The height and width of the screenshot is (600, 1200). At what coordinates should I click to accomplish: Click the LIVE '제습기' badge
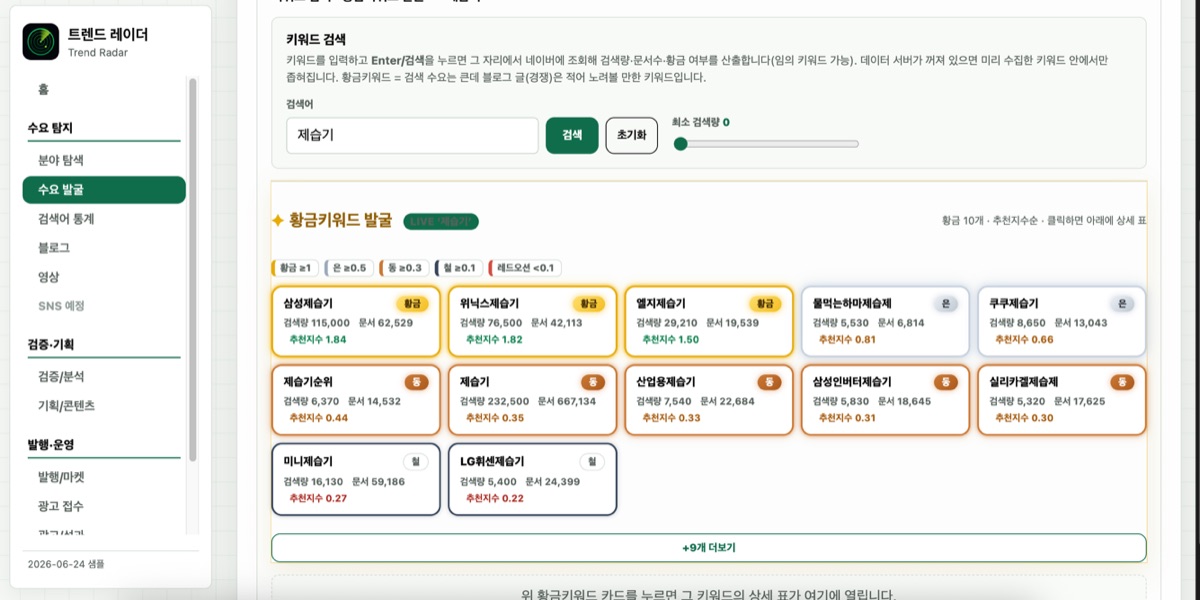pyautogui.click(x=441, y=221)
